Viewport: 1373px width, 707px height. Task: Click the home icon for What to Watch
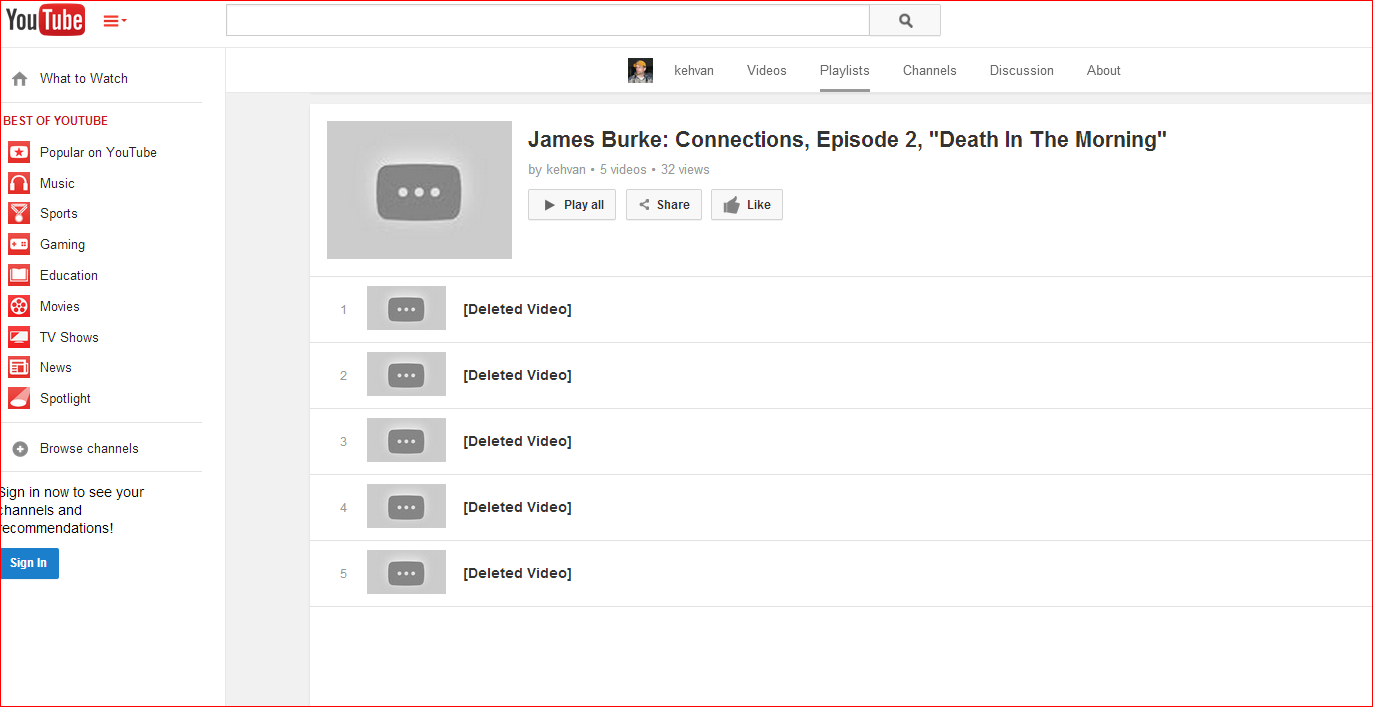(19, 79)
